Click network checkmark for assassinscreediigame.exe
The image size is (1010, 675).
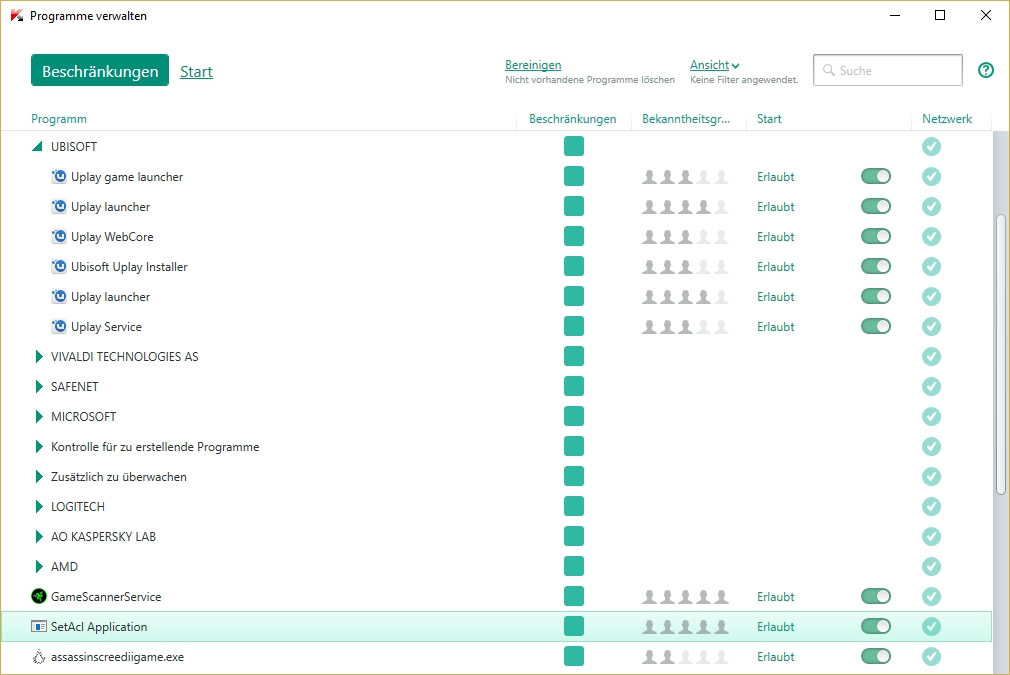(931, 656)
